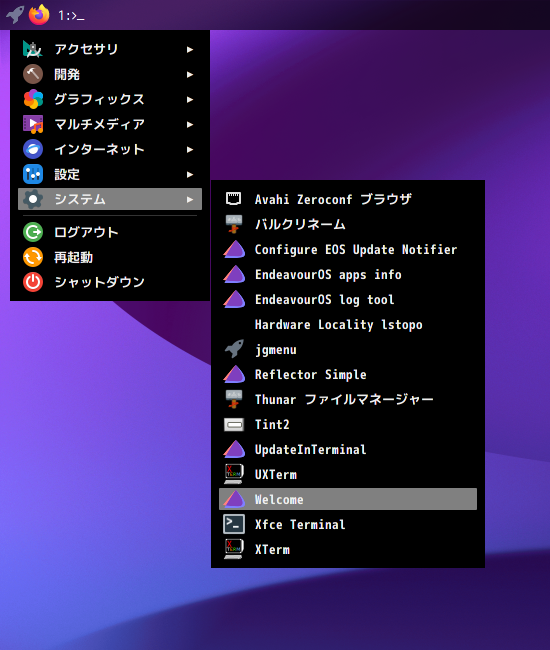Launch バルクリネーム entry
Viewport: 550px width, 650px height.
[x=348, y=224]
